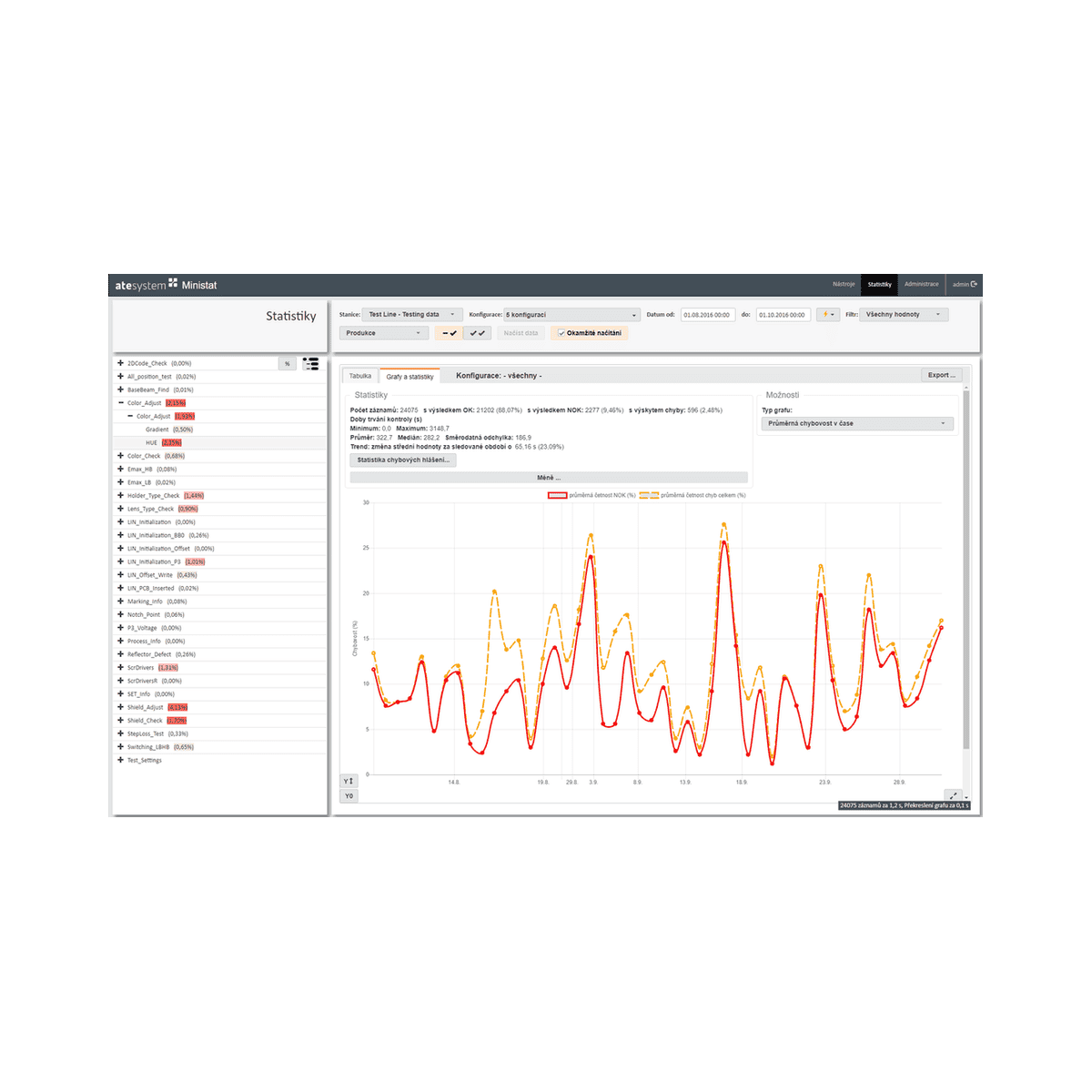1092x1092 pixels.
Task: Click the Y0 axis zero button
Action: [349, 796]
